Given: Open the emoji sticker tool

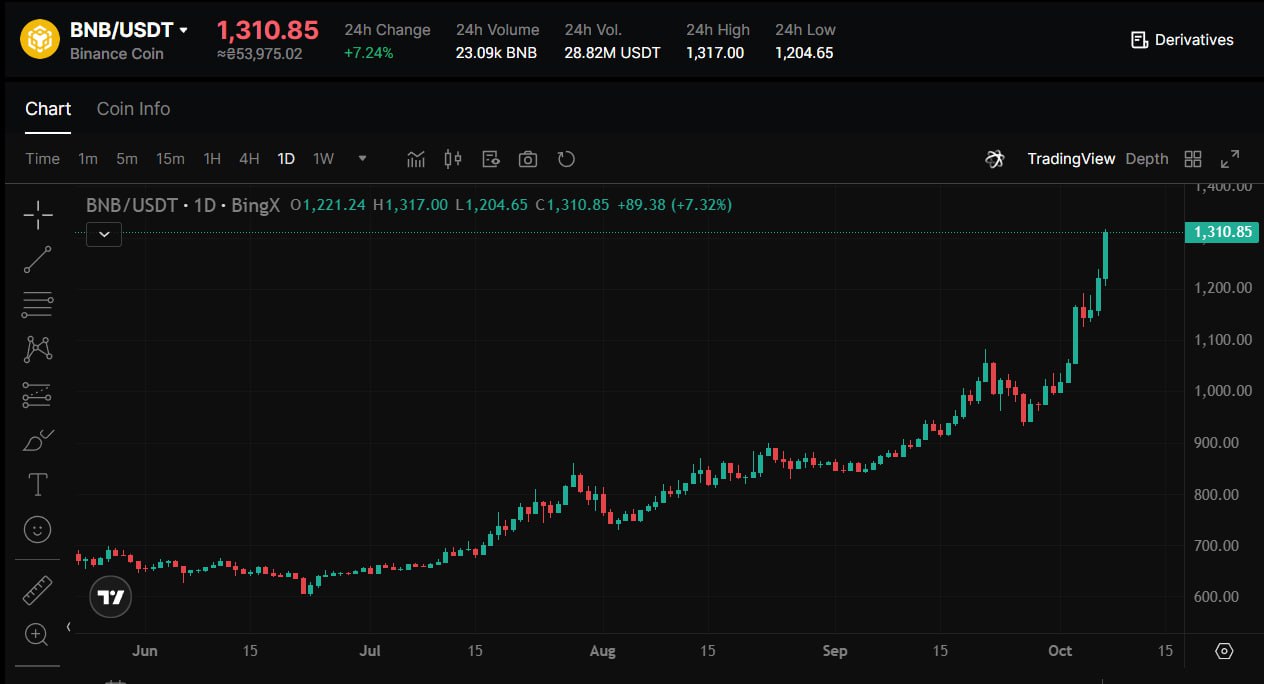Looking at the screenshot, I should coord(38,529).
